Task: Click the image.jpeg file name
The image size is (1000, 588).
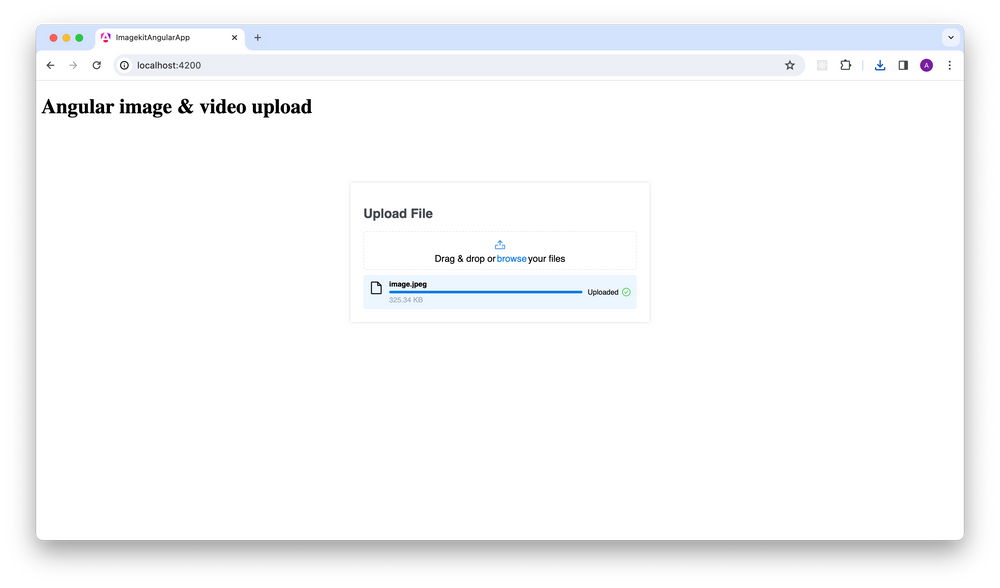Action: point(408,284)
